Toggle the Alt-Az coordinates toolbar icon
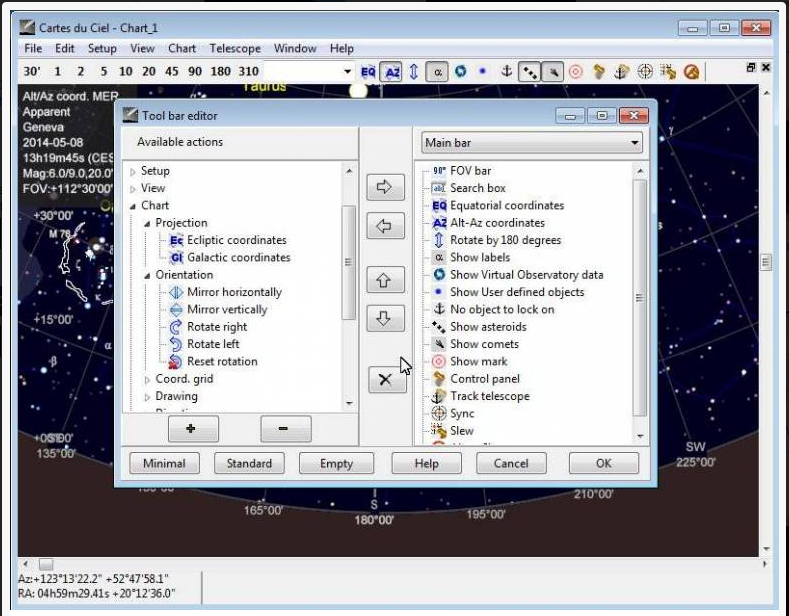 pyautogui.click(x=391, y=72)
